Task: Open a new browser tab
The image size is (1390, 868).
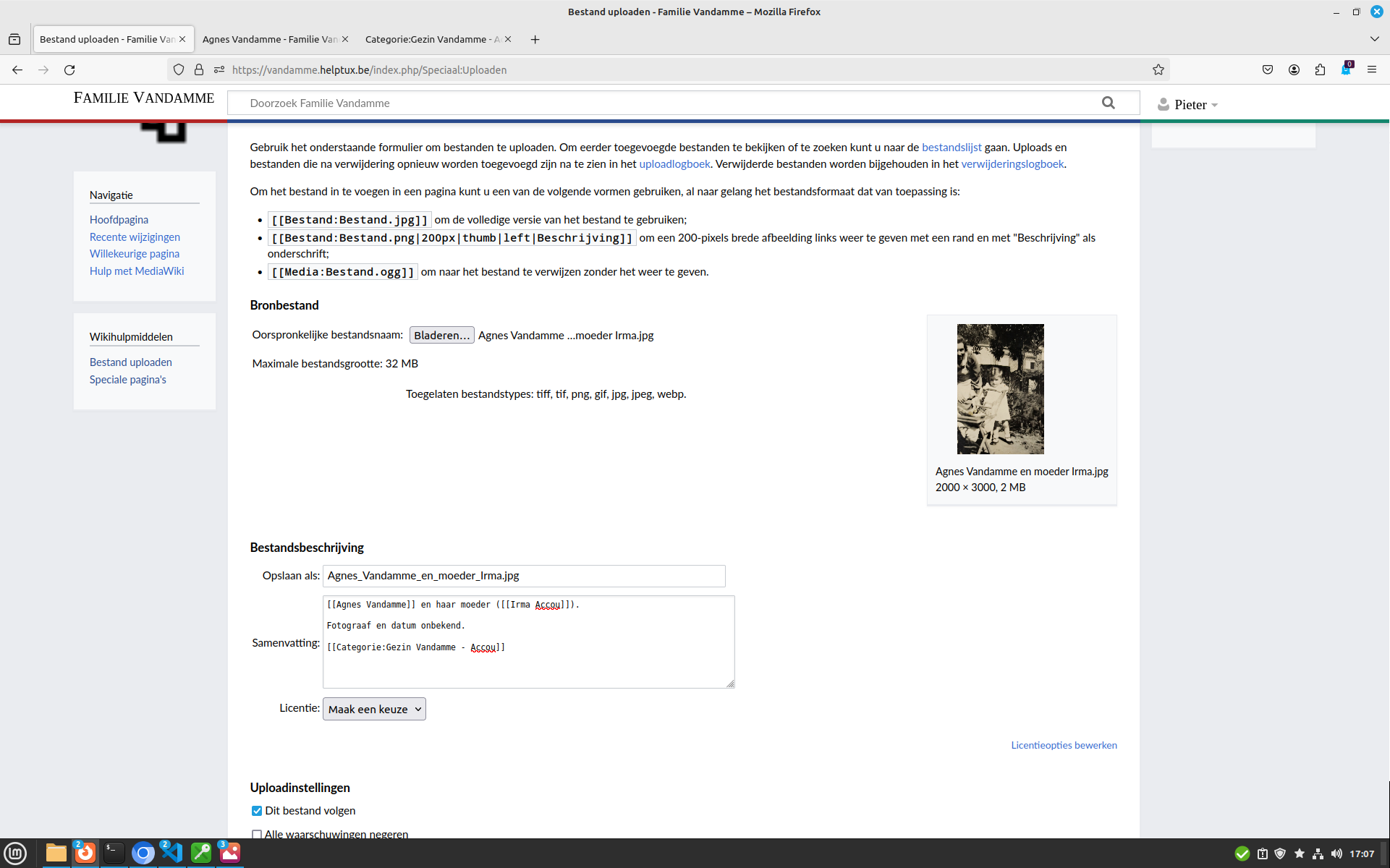Action: click(535, 39)
